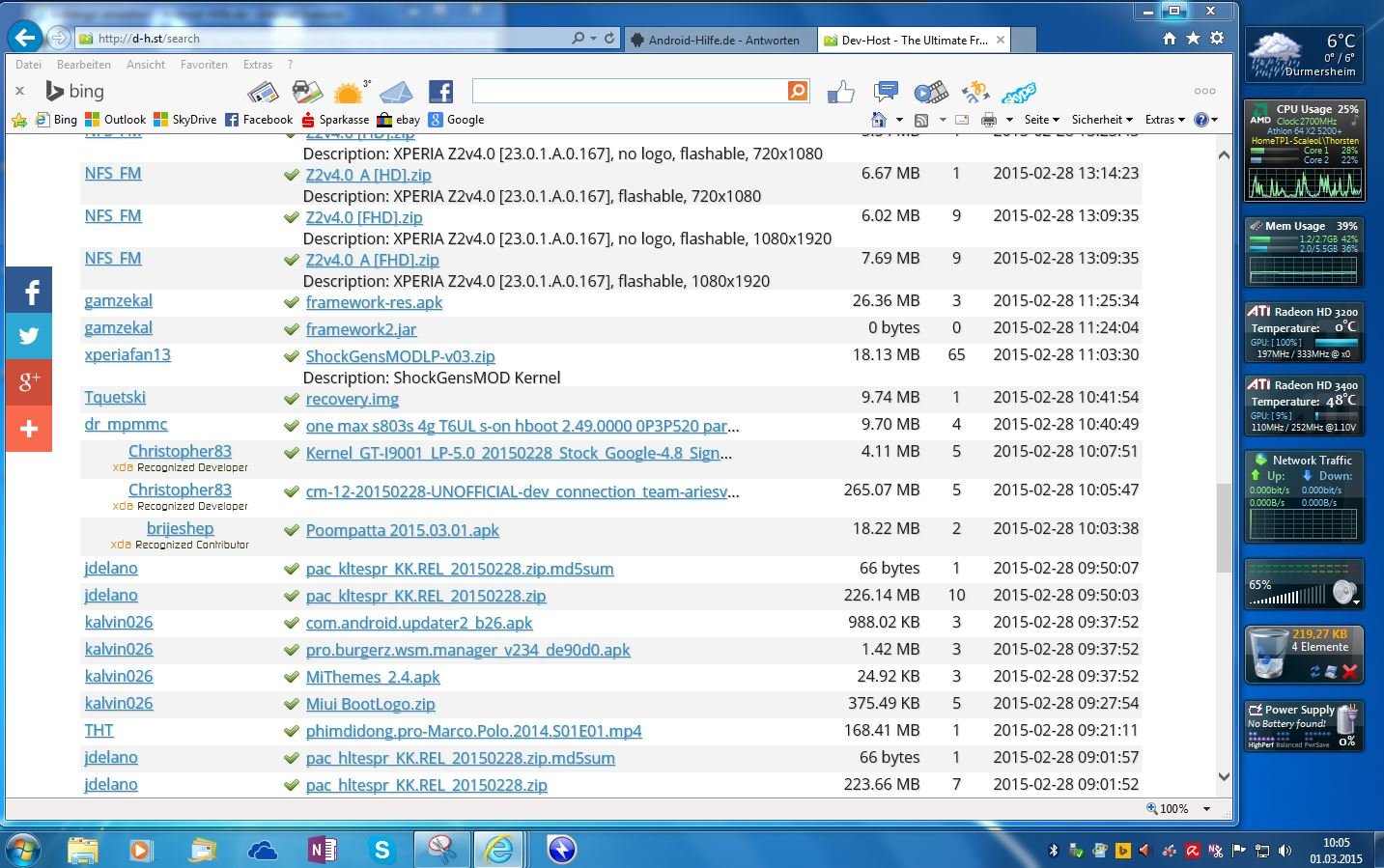This screenshot has width=1384, height=868.
Task: Open the address bar search dropdown arrow
Action: click(592, 39)
